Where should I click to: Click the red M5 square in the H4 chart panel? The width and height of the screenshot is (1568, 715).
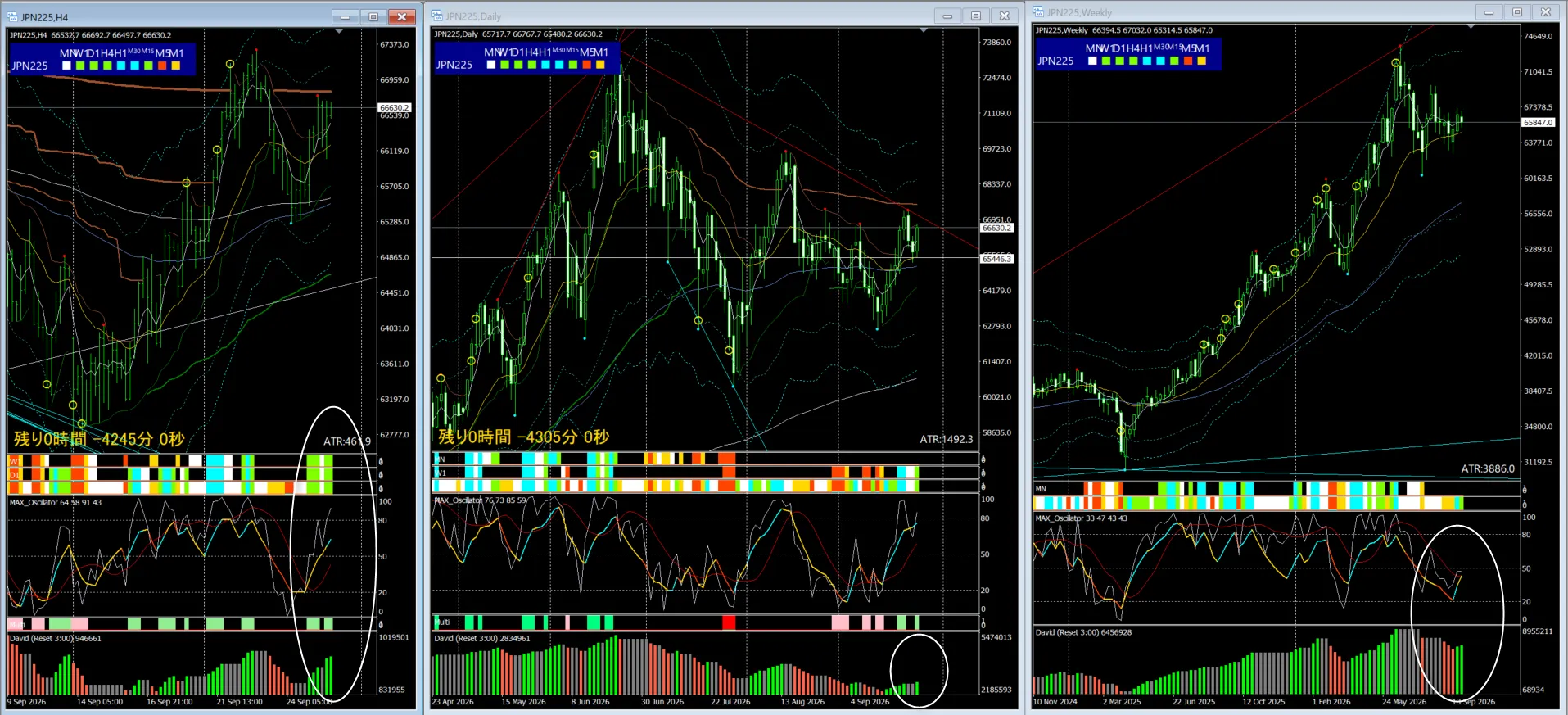pyautogui.click(x=162, y=66)
